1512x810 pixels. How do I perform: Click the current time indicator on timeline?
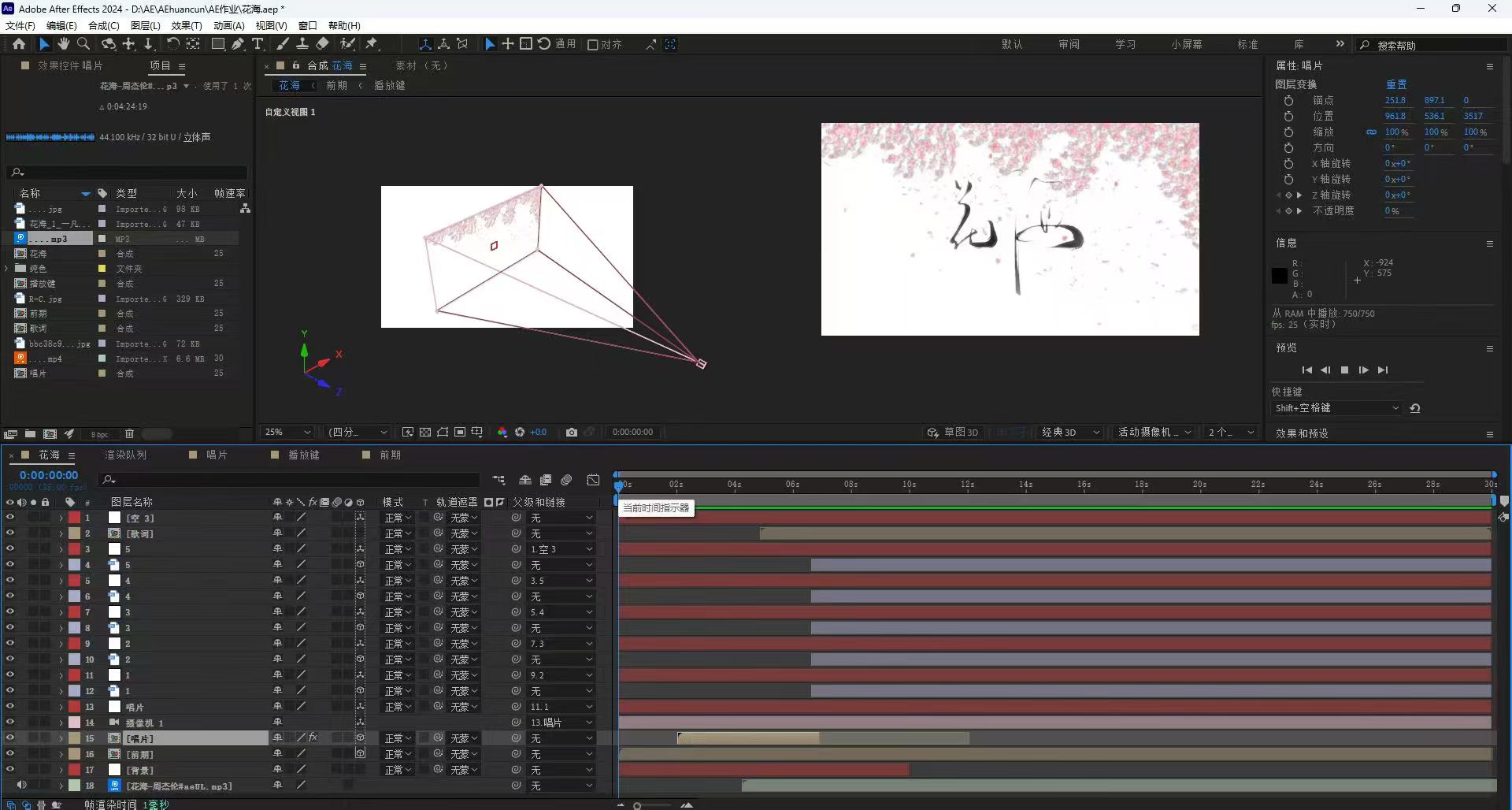coord(619,486)
